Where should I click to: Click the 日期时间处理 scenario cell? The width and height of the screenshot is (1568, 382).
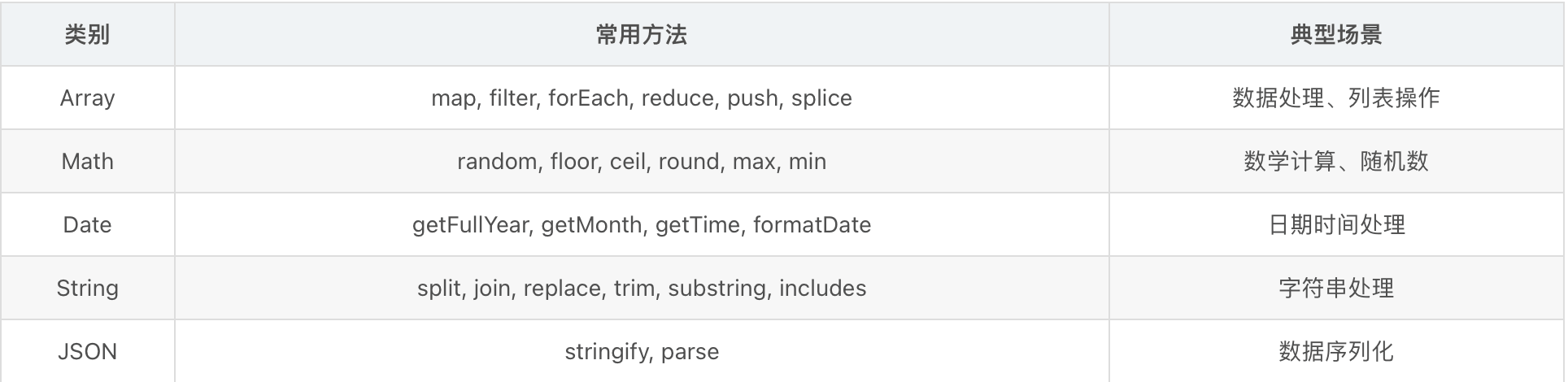[1335, 225]
